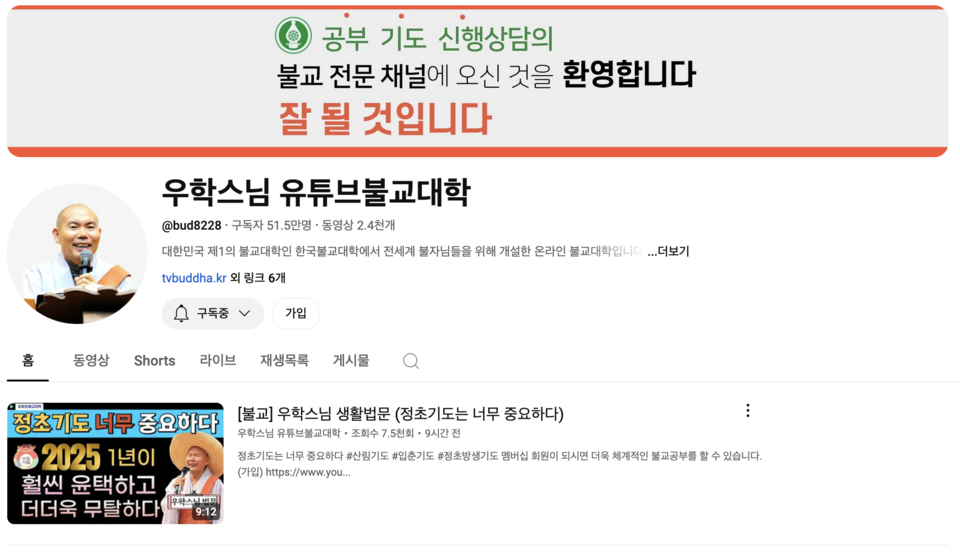Click the 가입 membership button

pyautogui.click(x=296, y=313)
